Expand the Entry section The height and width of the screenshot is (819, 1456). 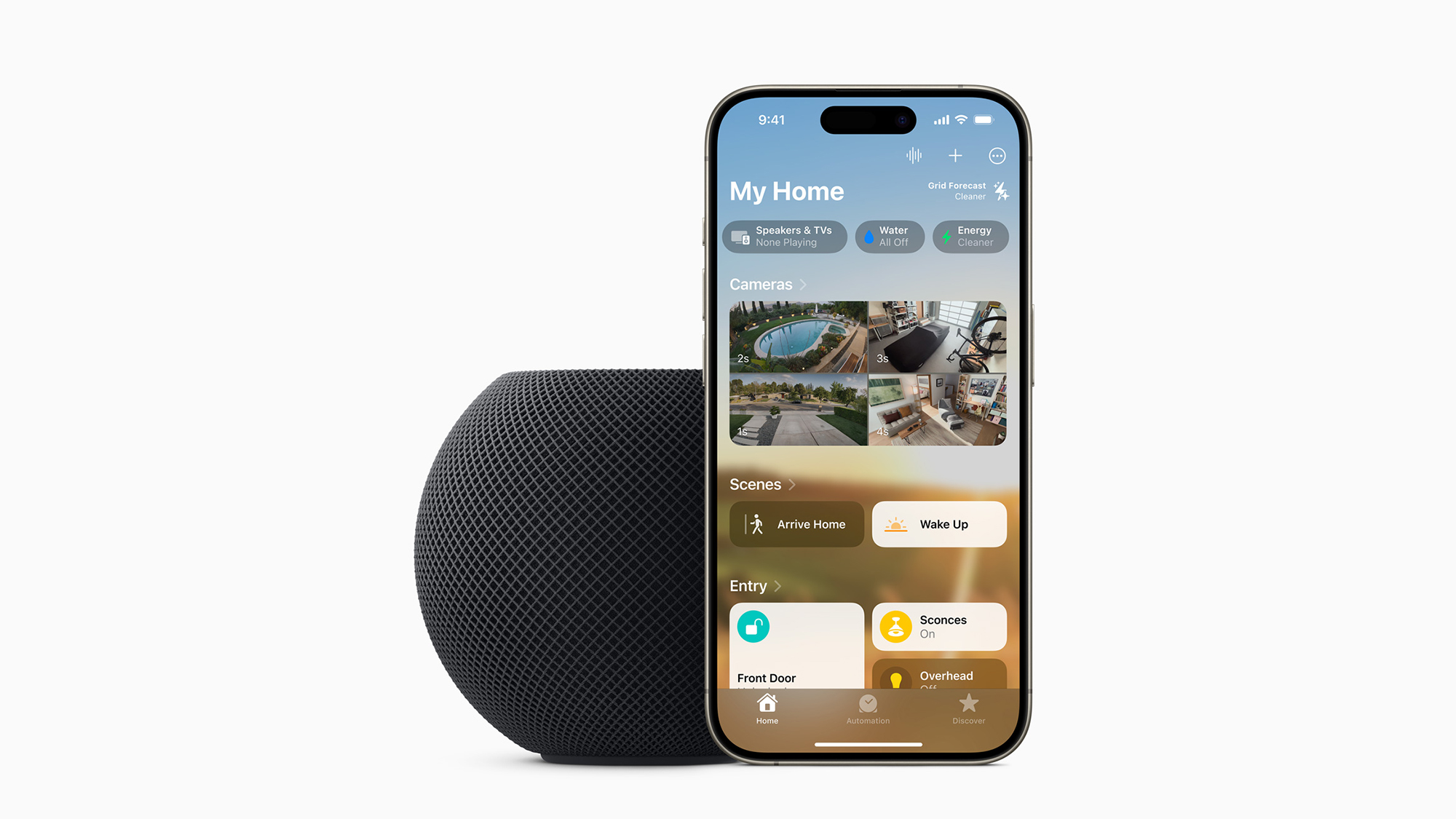coord(750,583)
